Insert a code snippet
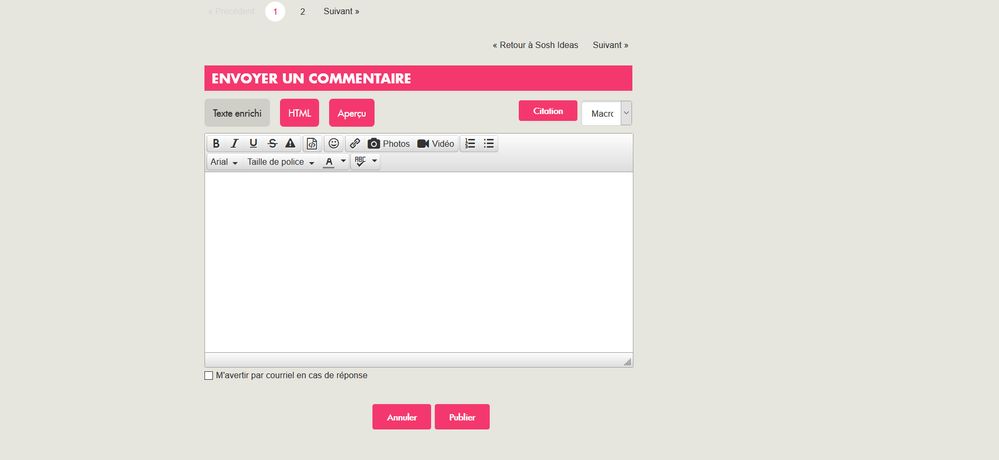This screenshot has width=999, height=460. pos(312,144)
